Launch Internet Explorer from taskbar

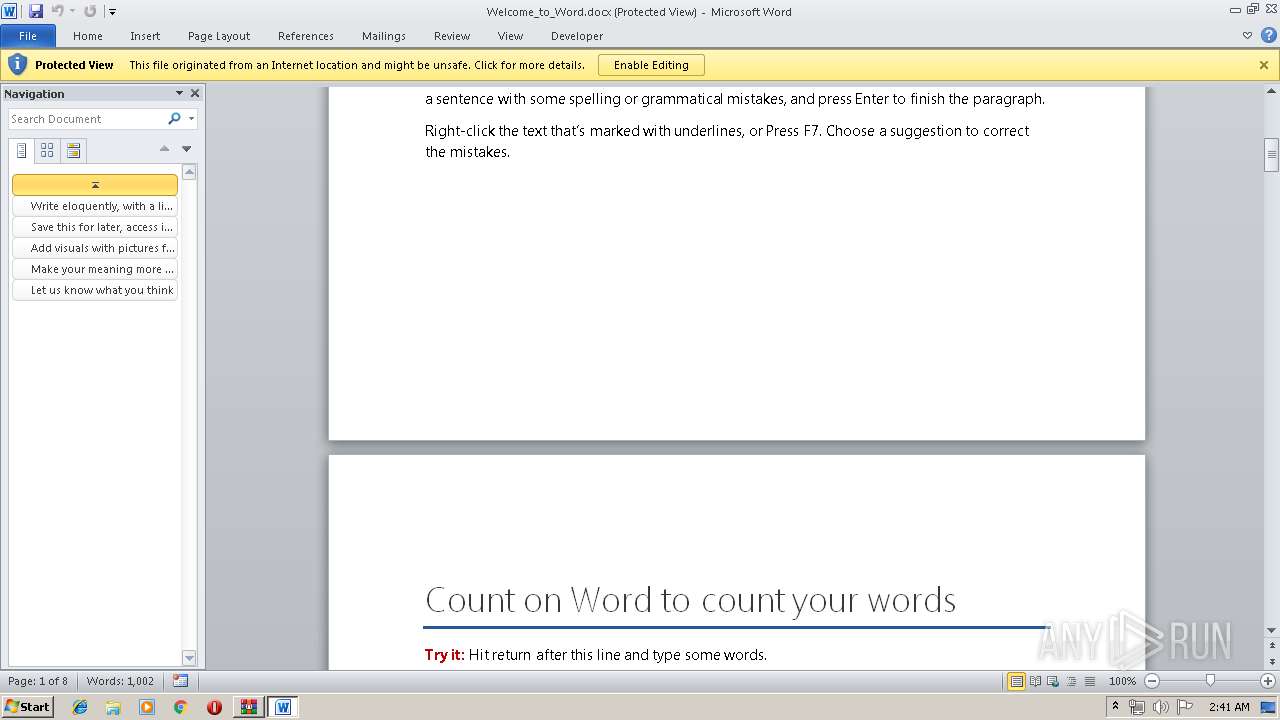80,707
